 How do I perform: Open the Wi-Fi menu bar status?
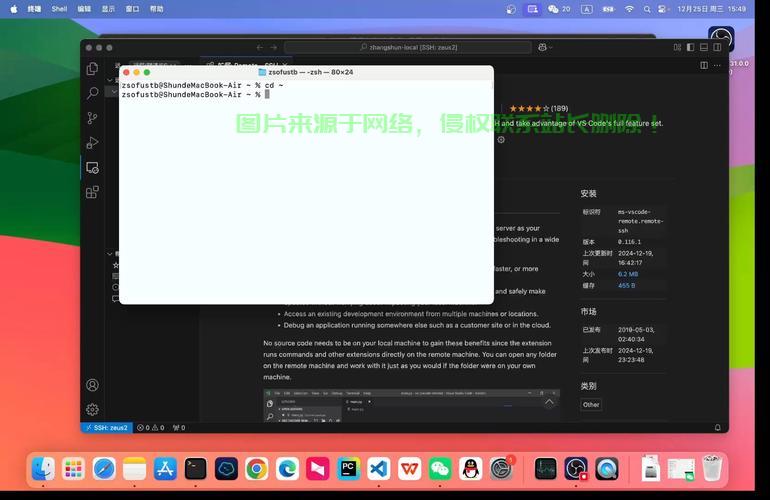pyautogui.click(x=629, y=9)
